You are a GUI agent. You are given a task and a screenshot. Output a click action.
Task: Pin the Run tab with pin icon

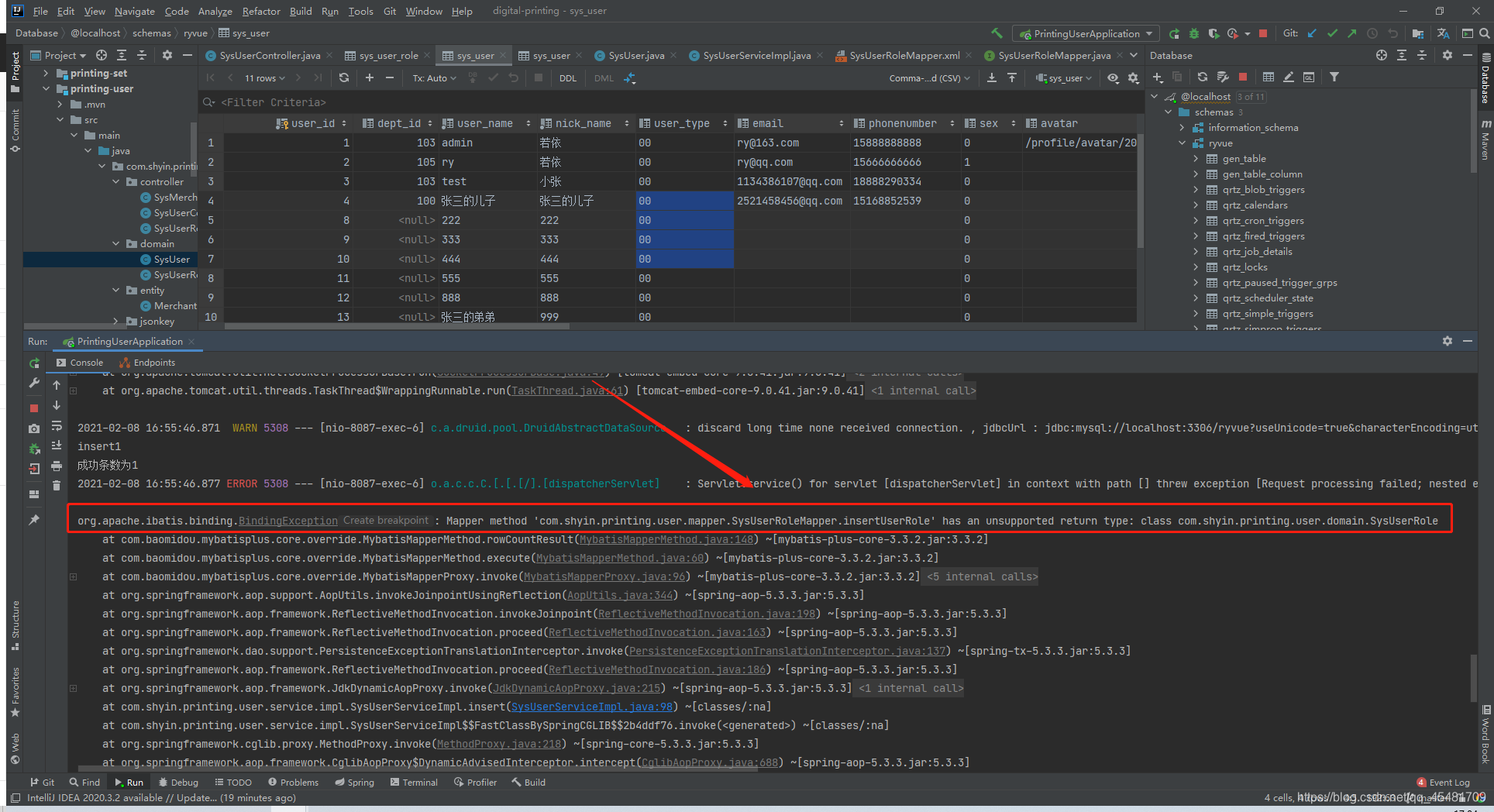(x=34, y=520)
